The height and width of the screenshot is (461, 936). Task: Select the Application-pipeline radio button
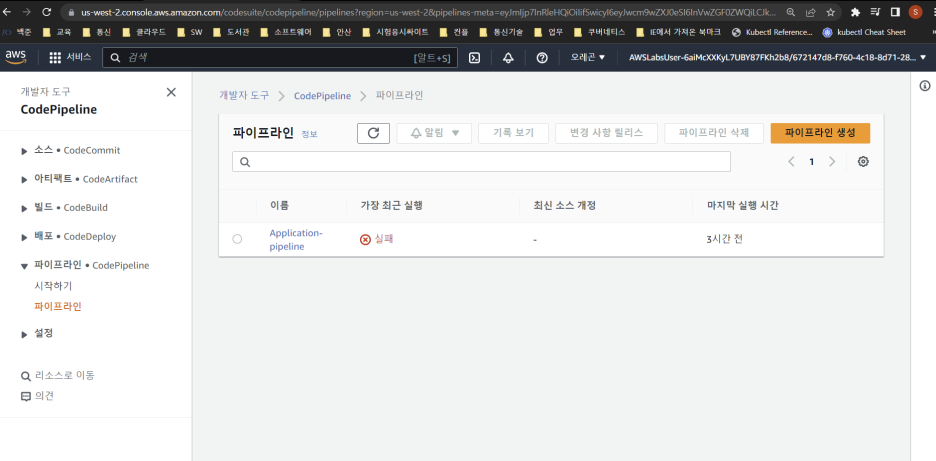237,239
